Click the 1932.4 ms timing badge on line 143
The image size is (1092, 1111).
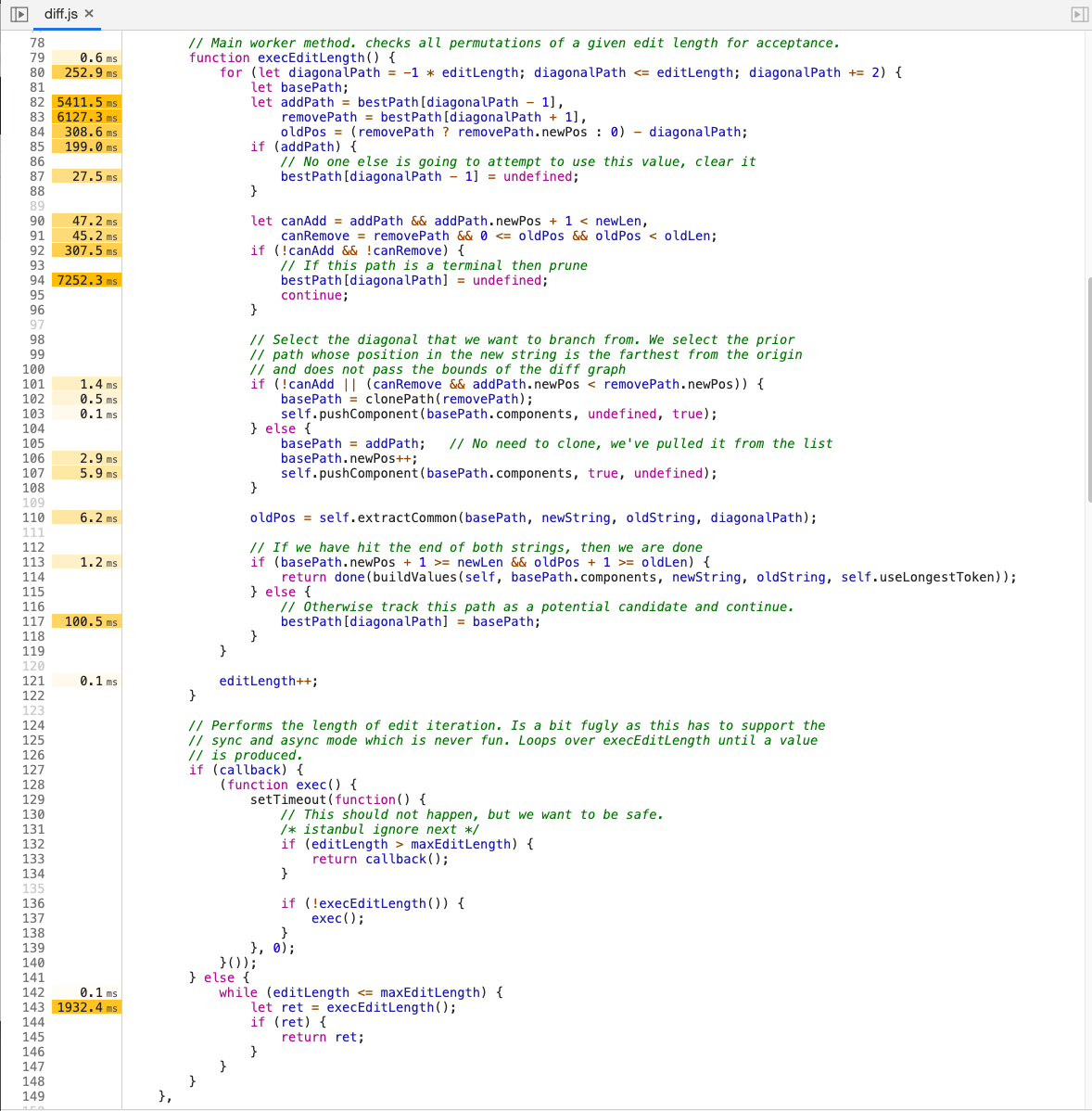[85, 1007]
